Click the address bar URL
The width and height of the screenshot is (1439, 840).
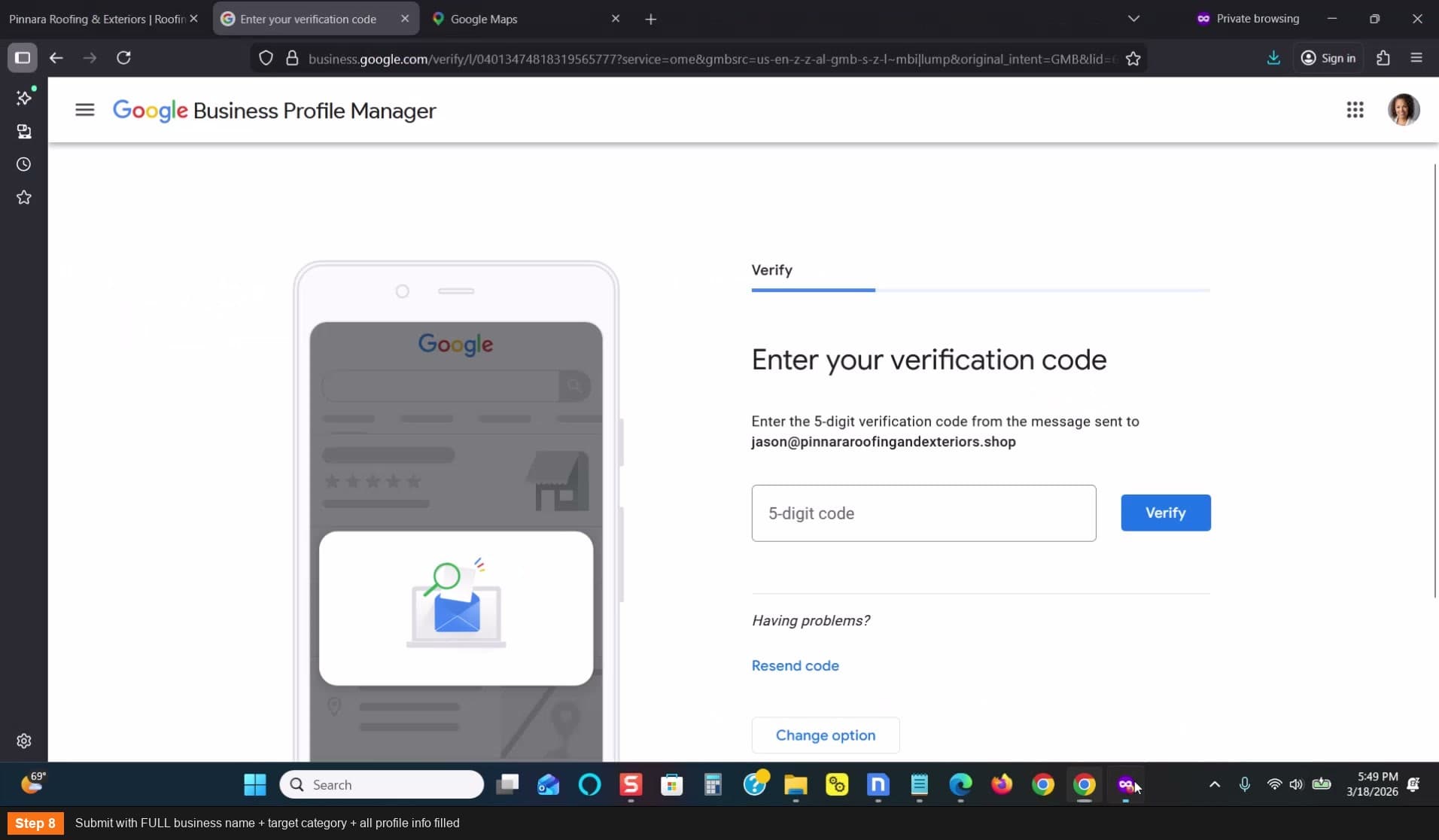pyautogui.click(x=712, y=59)
